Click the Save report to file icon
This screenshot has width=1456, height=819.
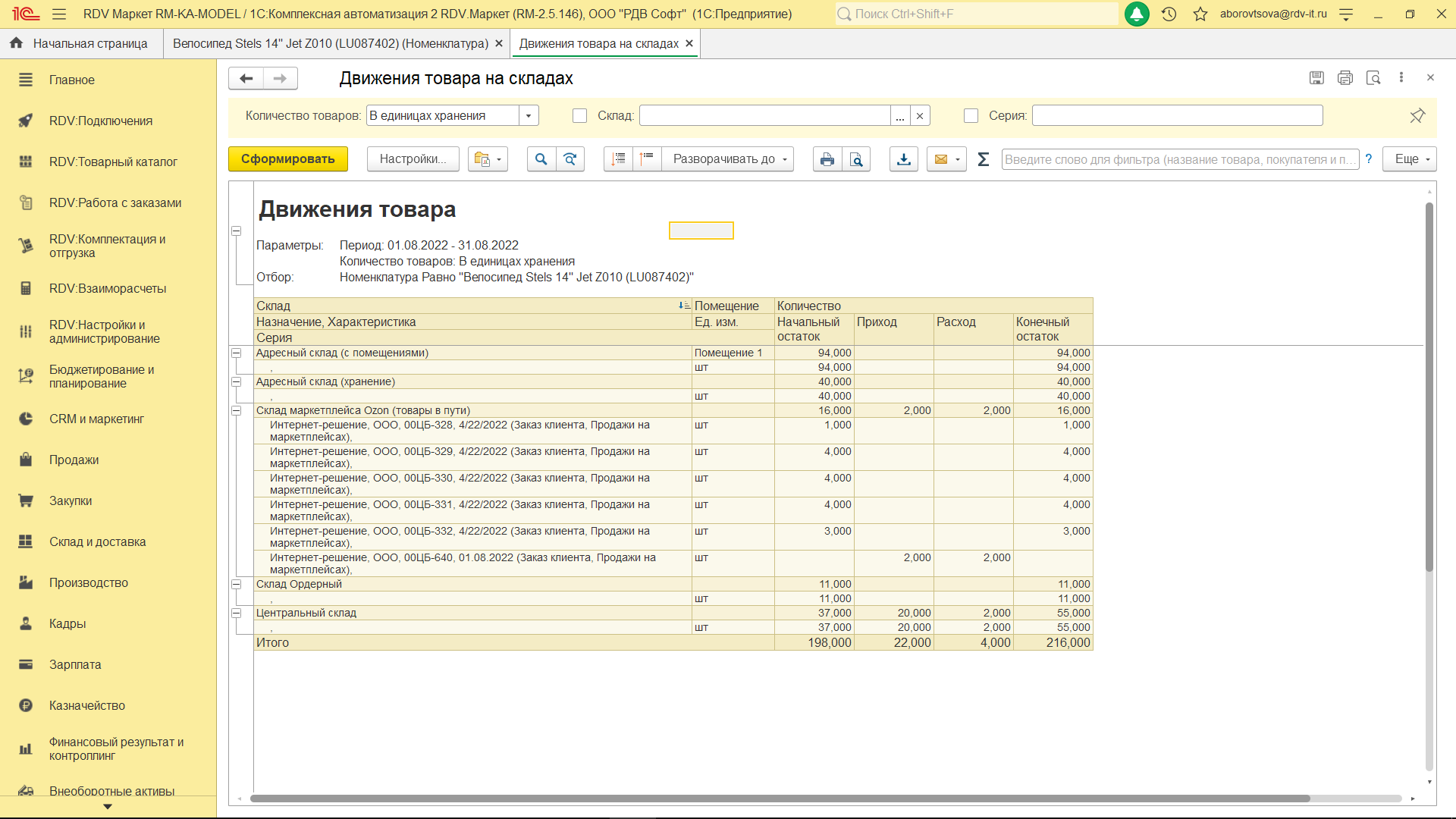[903, 159]
